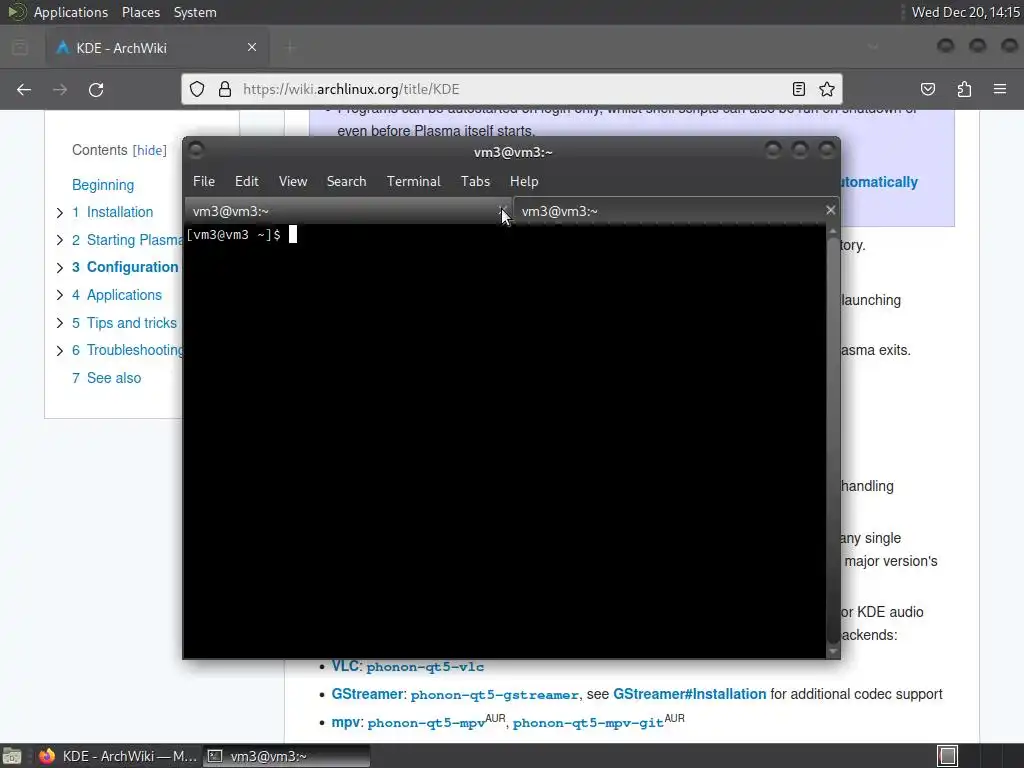Open the terminal File menu

click(x=204, y=182)
